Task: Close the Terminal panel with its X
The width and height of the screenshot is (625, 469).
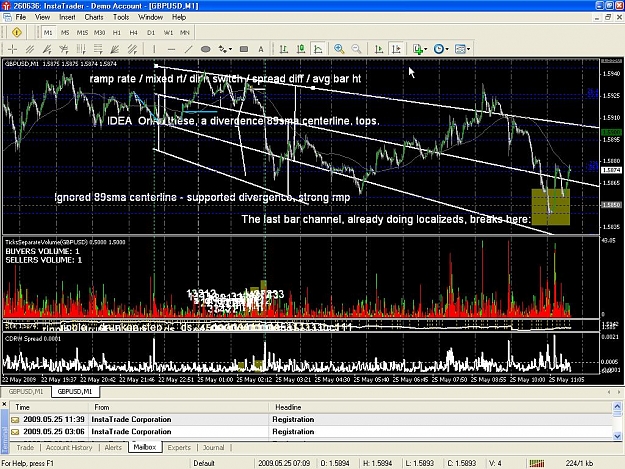Action: tap(4, 404)
